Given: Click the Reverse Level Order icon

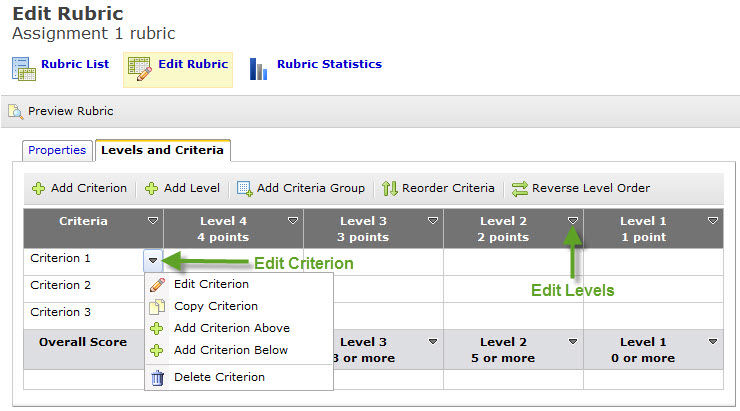Looking at the screenshot, I should (519, 188).
